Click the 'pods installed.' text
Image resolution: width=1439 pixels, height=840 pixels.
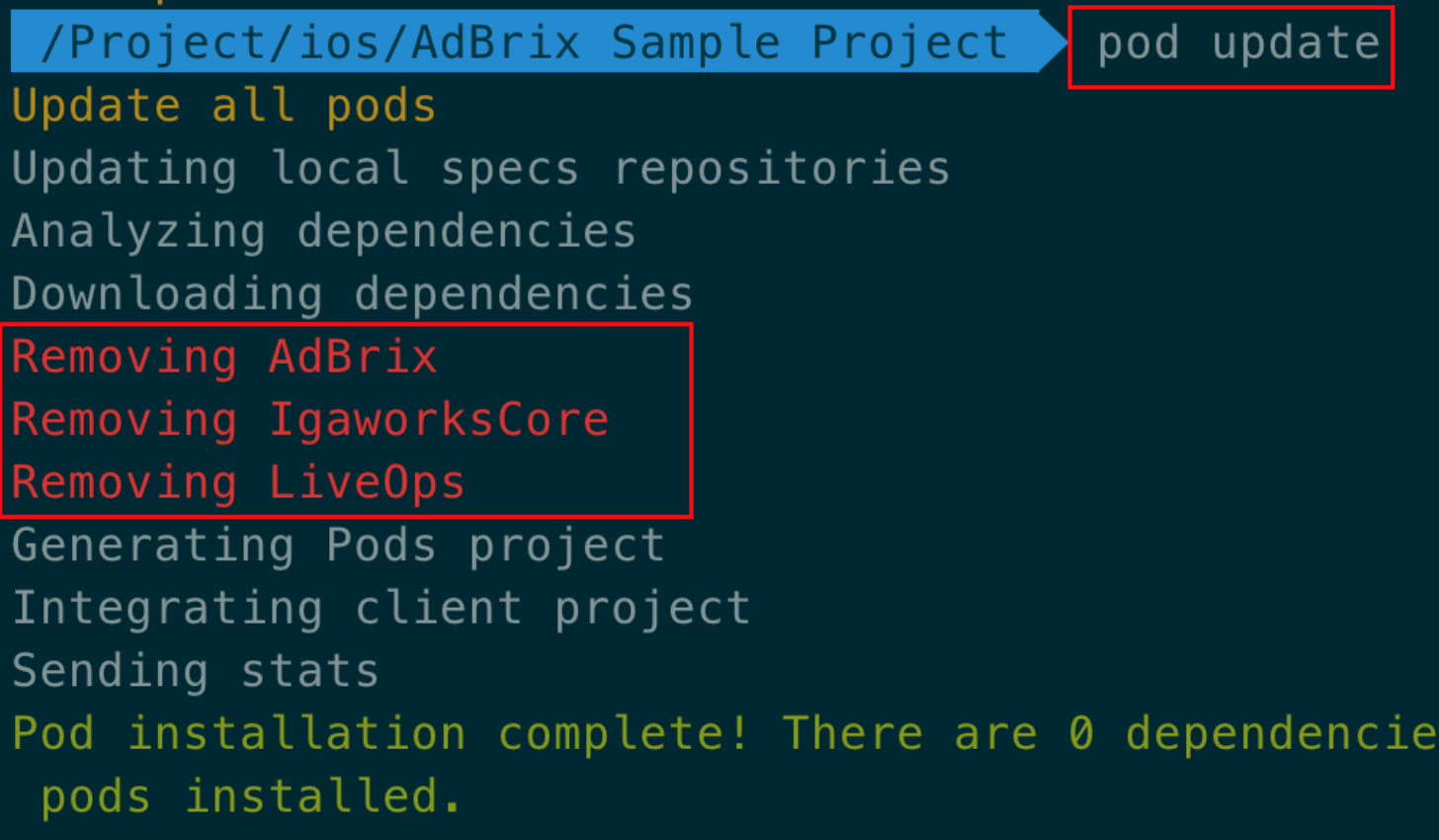tap(251, 798)
